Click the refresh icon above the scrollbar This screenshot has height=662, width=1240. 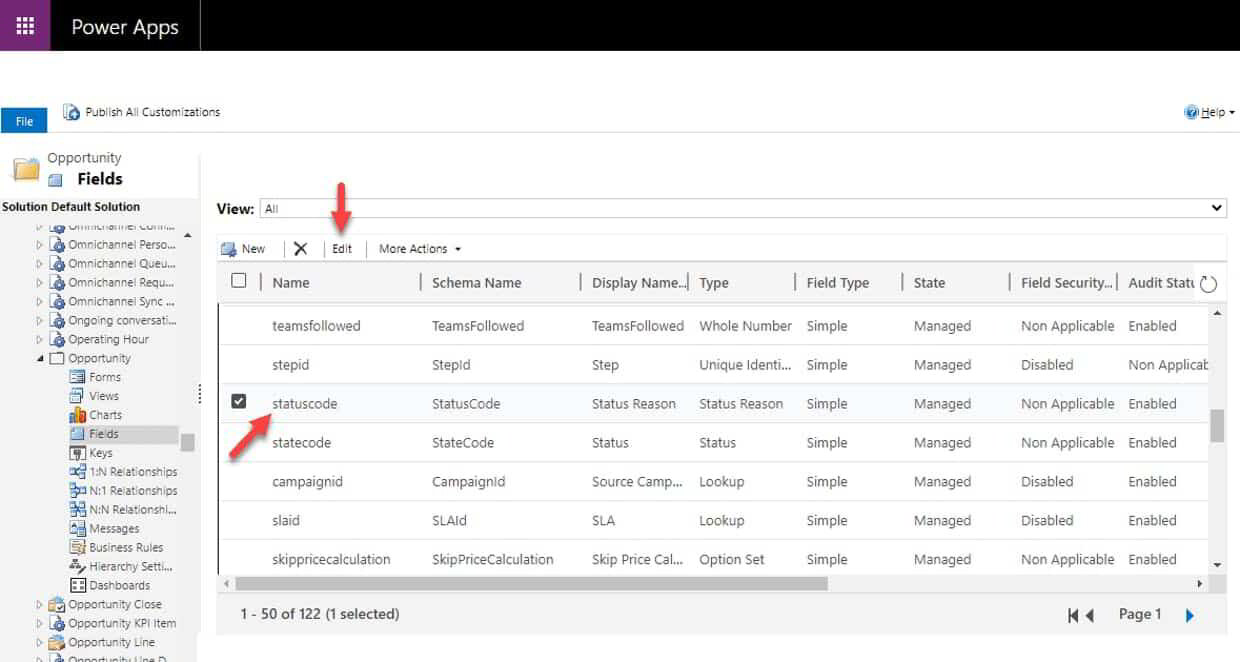tap(1208, 283)
